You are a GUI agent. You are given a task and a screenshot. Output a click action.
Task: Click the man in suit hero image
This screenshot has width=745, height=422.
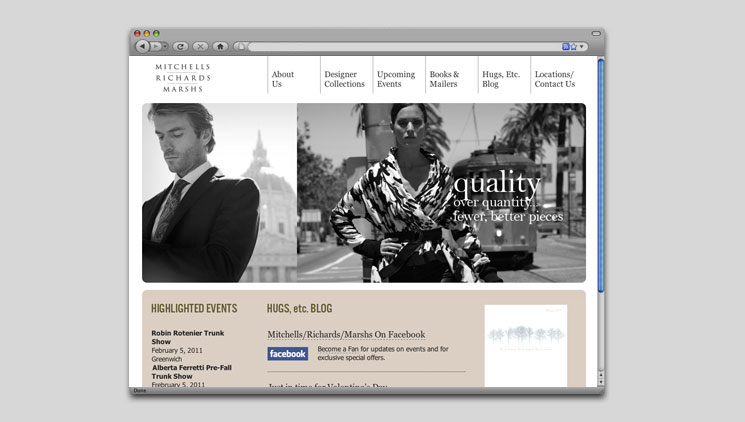pos(220,192)
